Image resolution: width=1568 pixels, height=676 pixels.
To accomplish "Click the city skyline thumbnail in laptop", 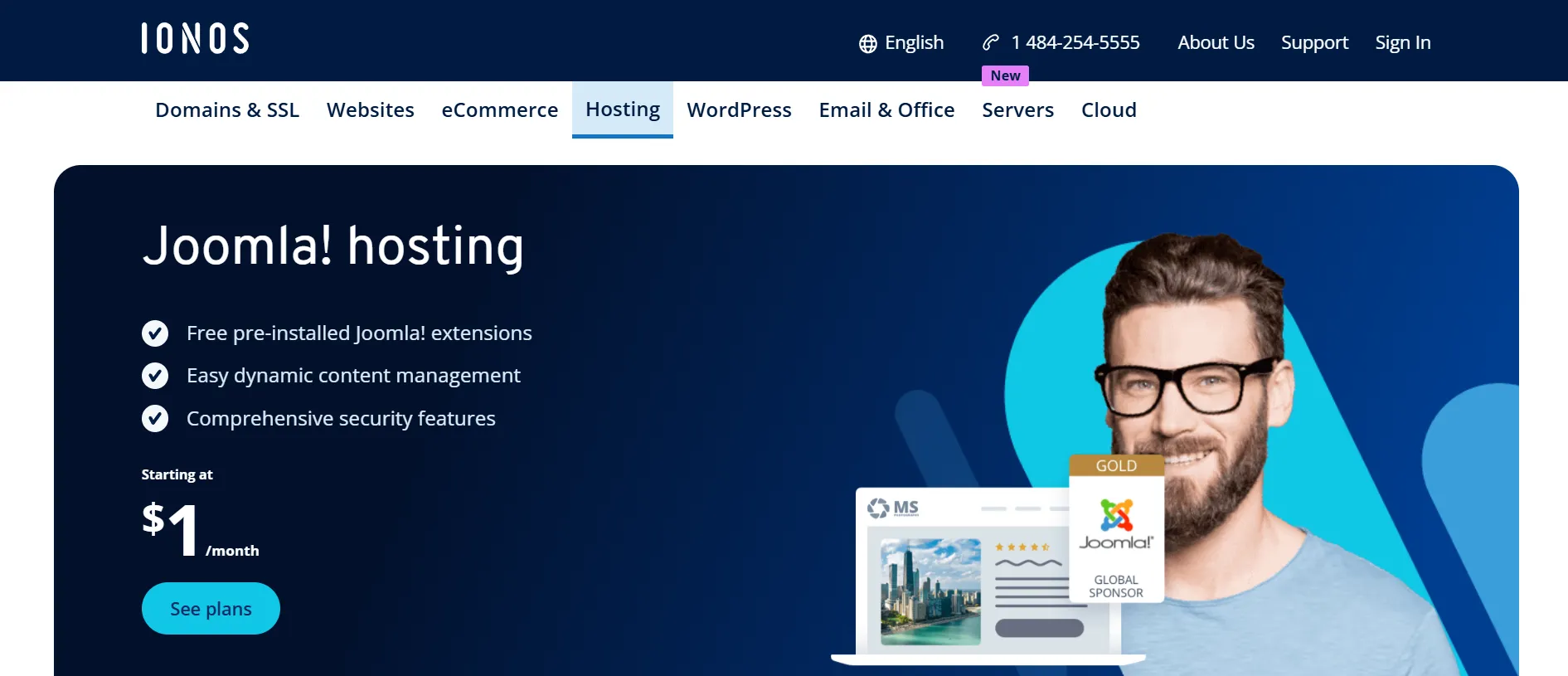I will click(930, 592).
